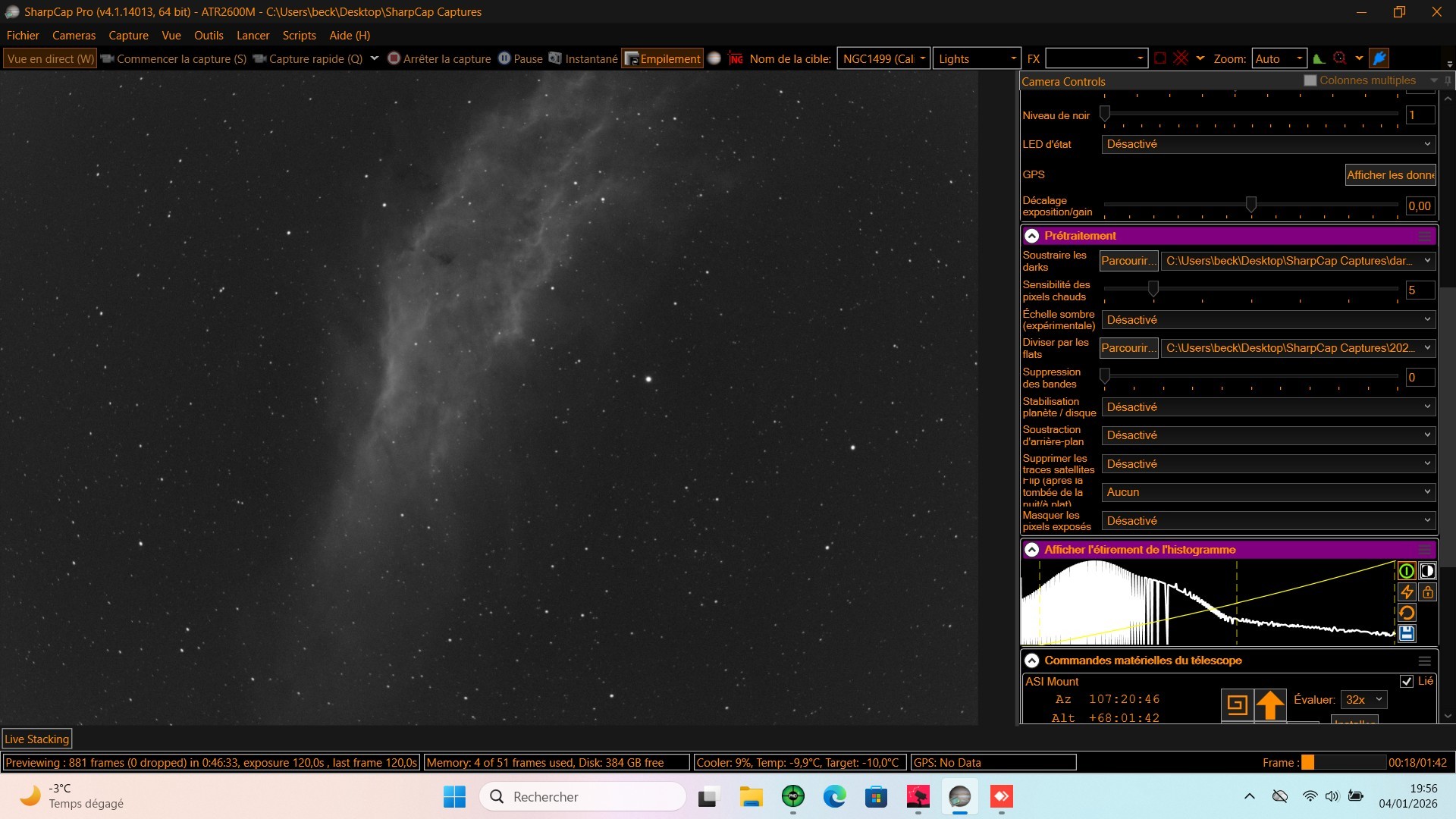
Task: Open the Évaluer rate dropdown showing 32x
Action: click(1363, 700)
